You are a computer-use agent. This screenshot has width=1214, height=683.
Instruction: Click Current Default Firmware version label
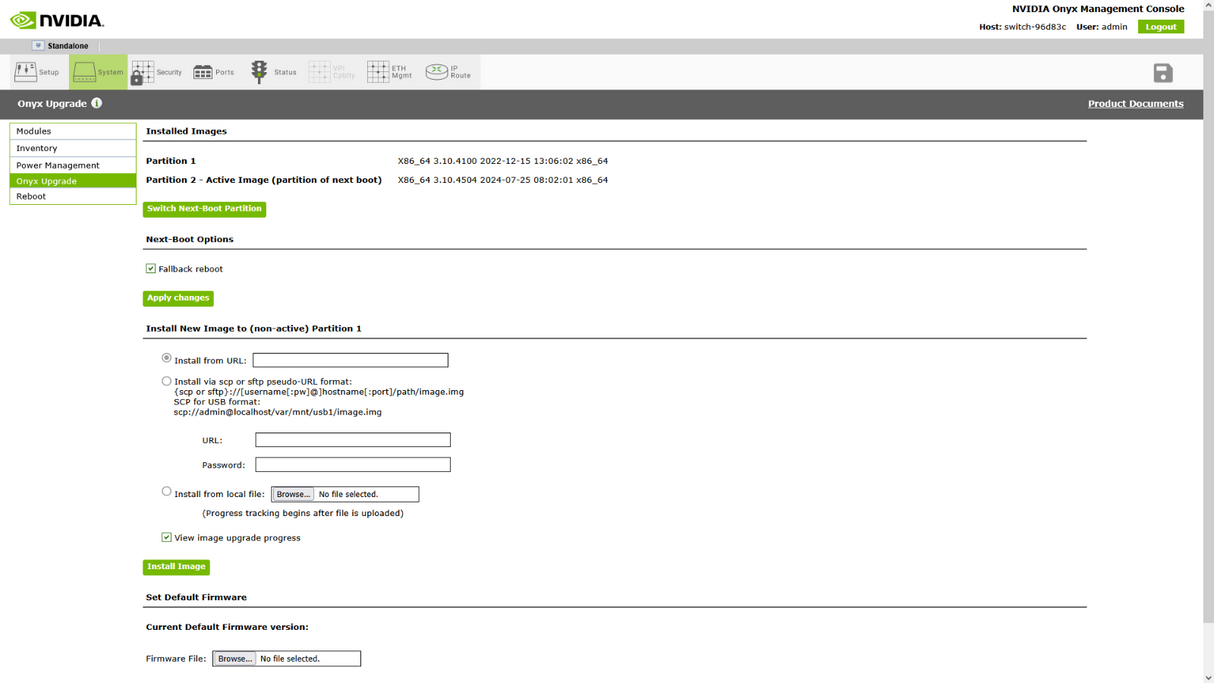click(227, 627)
